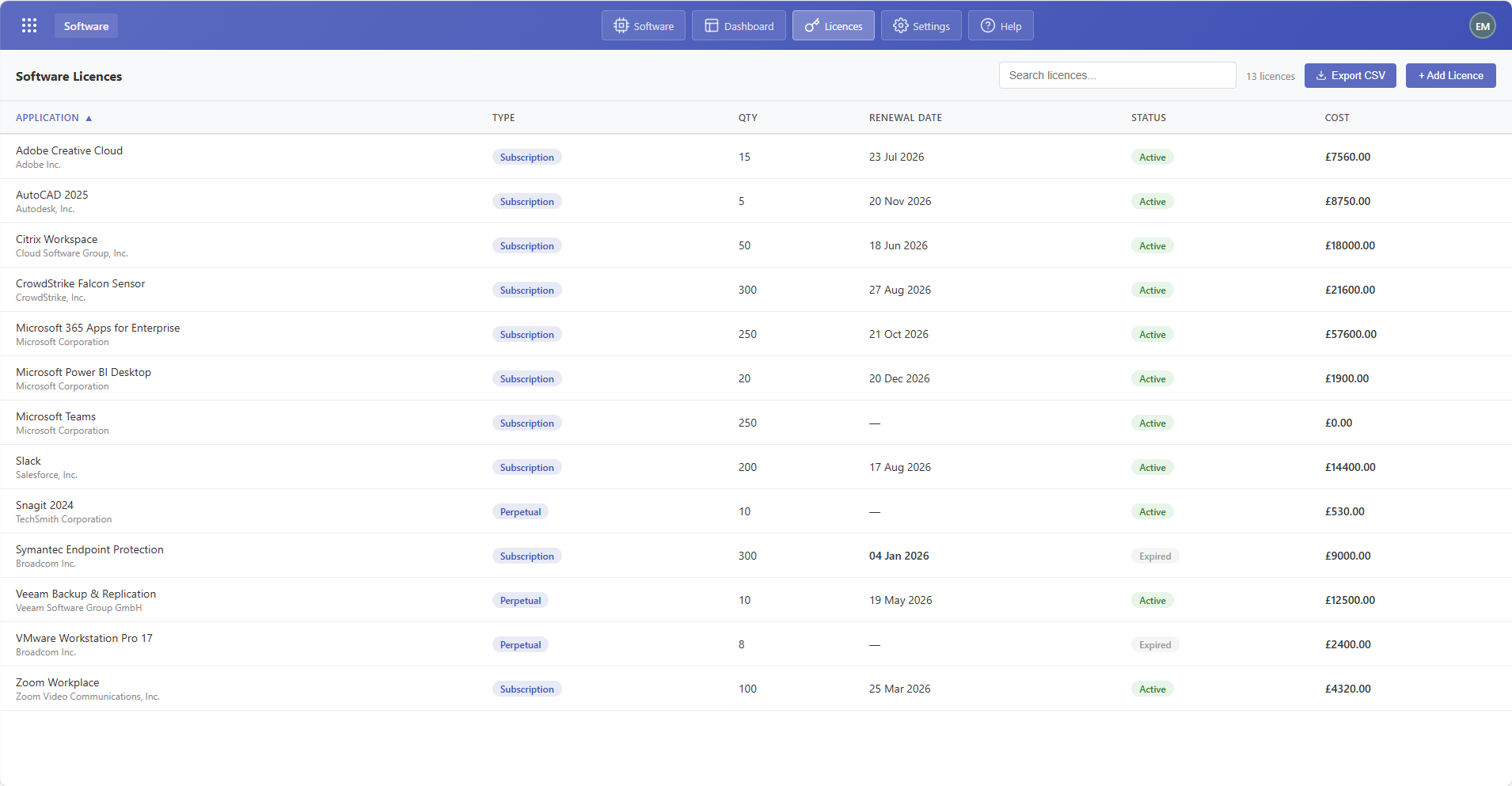Select the VMware Workstation Pro 17 name
1512x786 pixels.
(x=84, y=638)
